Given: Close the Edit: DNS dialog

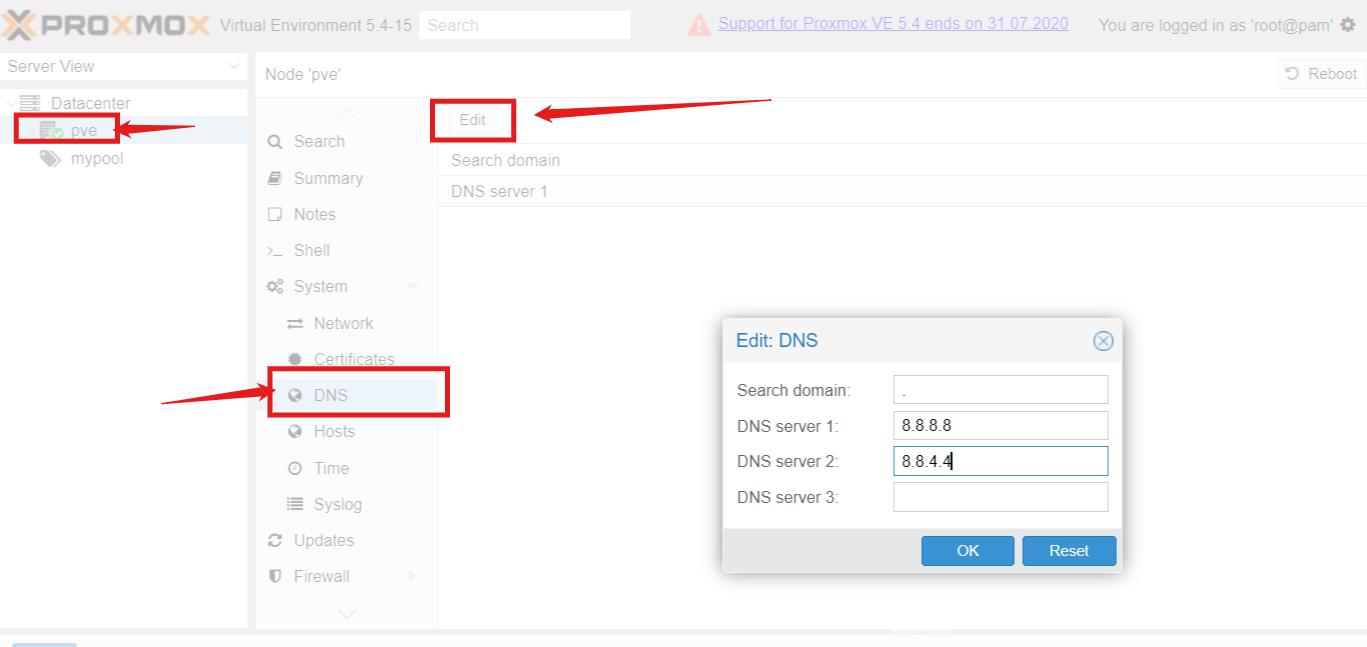Looking at the screenshot, I should point(1102,341).
